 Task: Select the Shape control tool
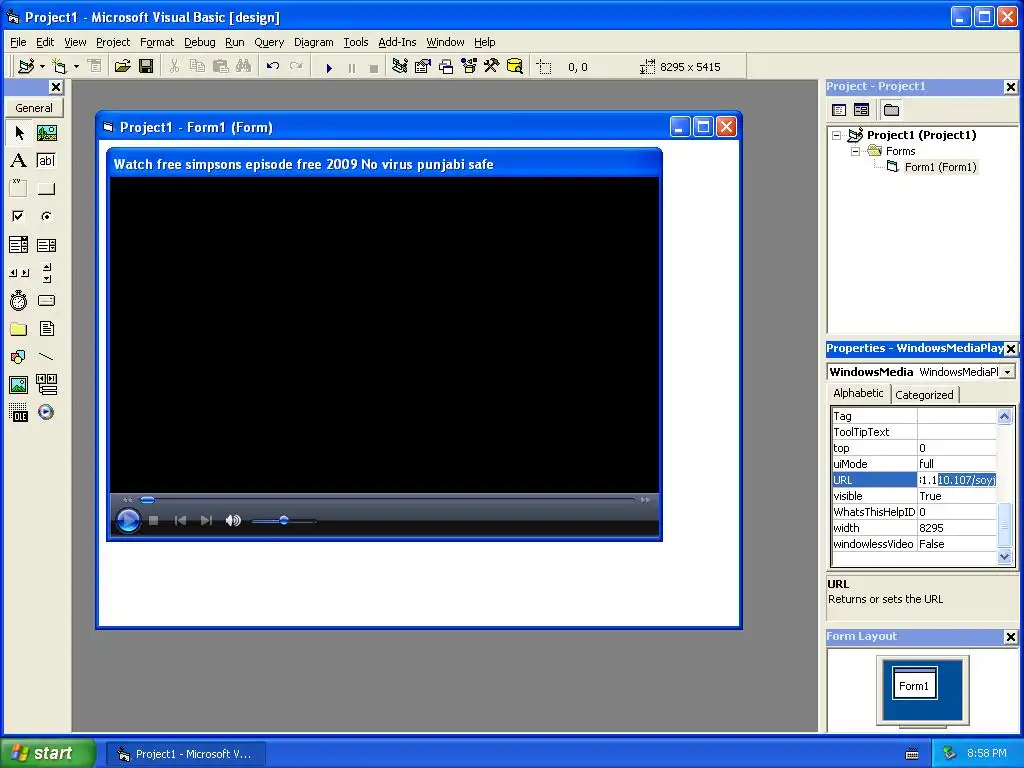click(18, 357)
